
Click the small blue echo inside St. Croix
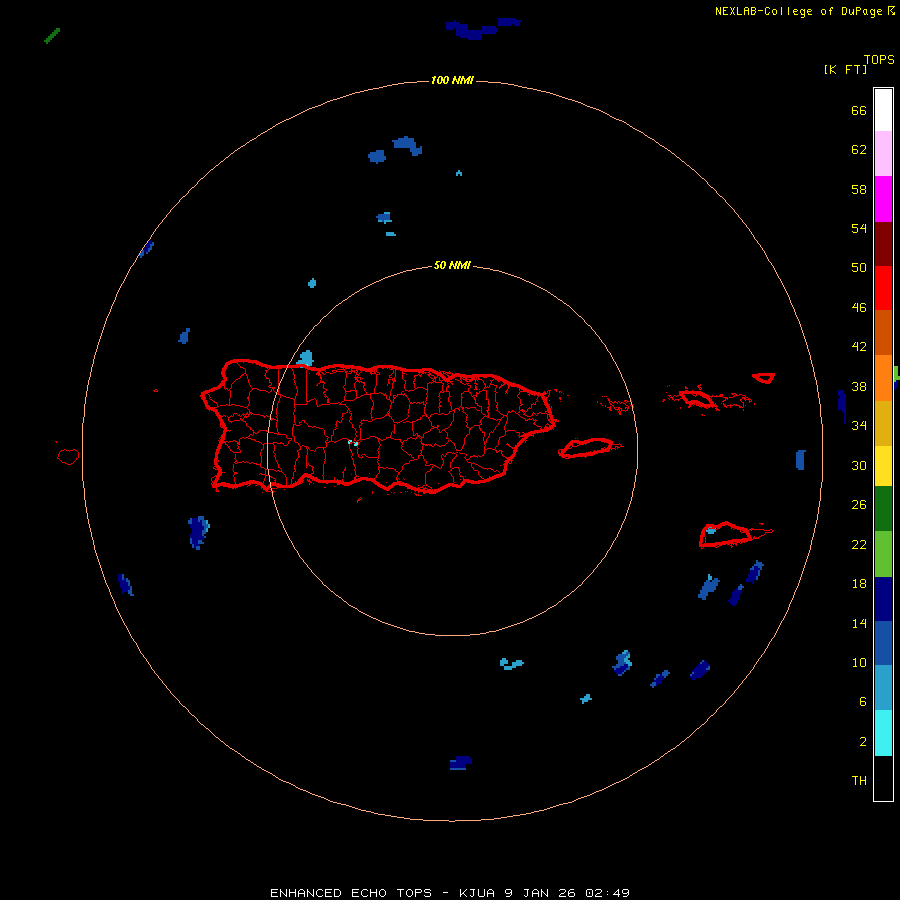(x=711, y=530)
